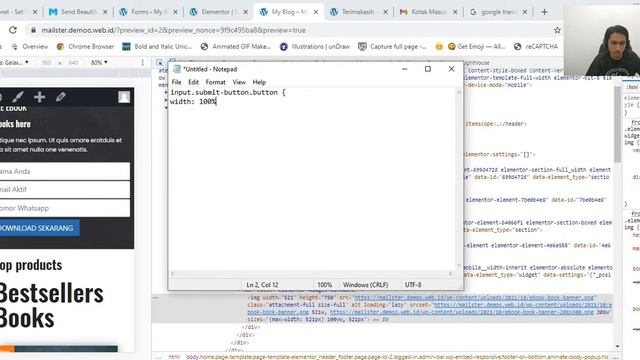Open the 'Overview' bookmark
Image resolution: width=640 pixels, height=360 pixels.
pyautogui.click(x=29, y=47)
